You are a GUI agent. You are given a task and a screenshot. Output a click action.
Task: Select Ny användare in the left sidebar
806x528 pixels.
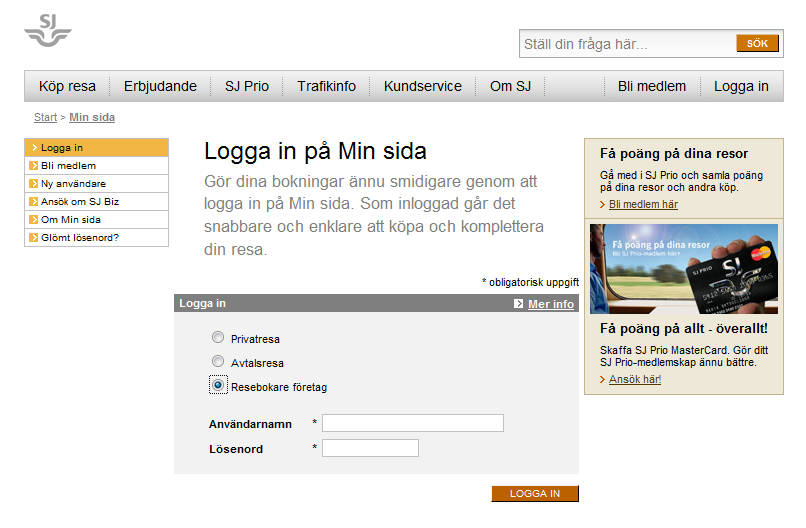(x=97, y=184)
